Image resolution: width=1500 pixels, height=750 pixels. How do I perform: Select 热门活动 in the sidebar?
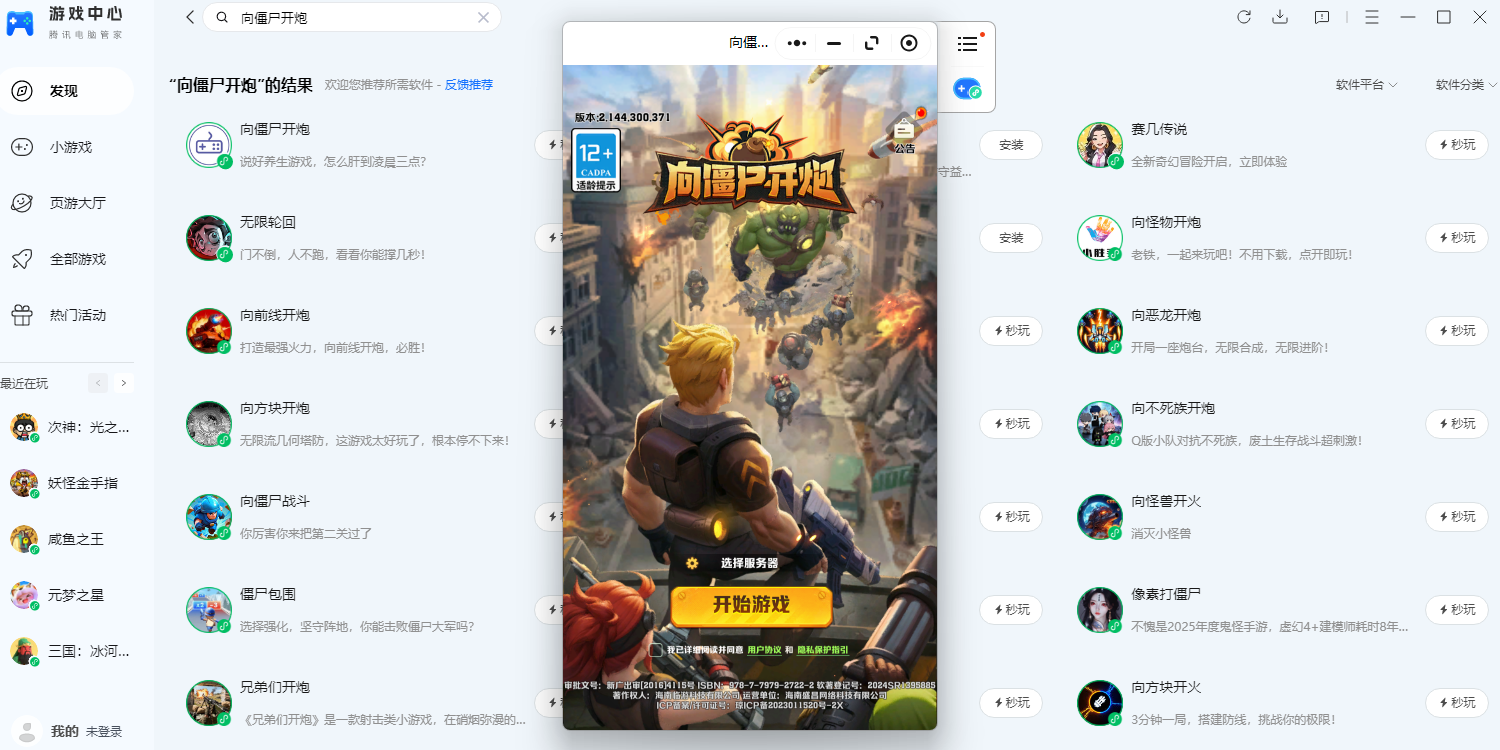coord(67,315)
